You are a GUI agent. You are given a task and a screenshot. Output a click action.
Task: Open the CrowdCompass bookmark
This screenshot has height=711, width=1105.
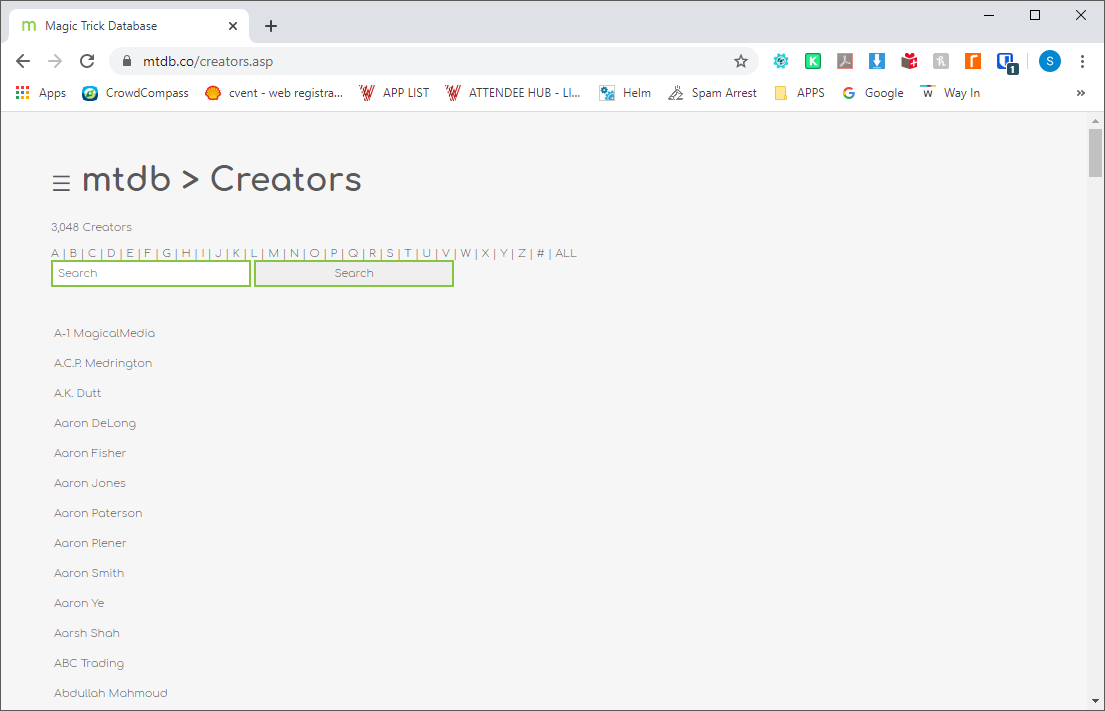tap(135, 93)
